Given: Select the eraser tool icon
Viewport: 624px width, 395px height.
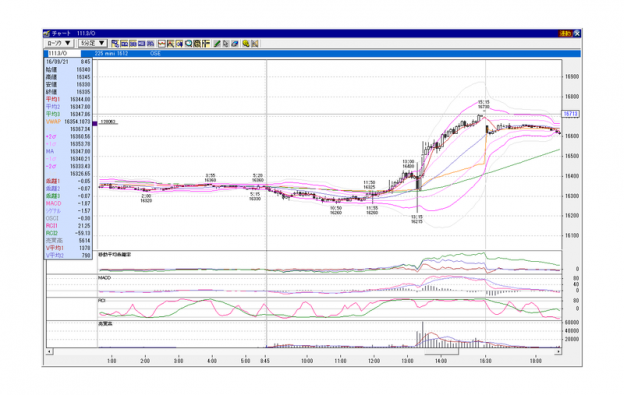Looking at the screenshot, I should [235, 43].
